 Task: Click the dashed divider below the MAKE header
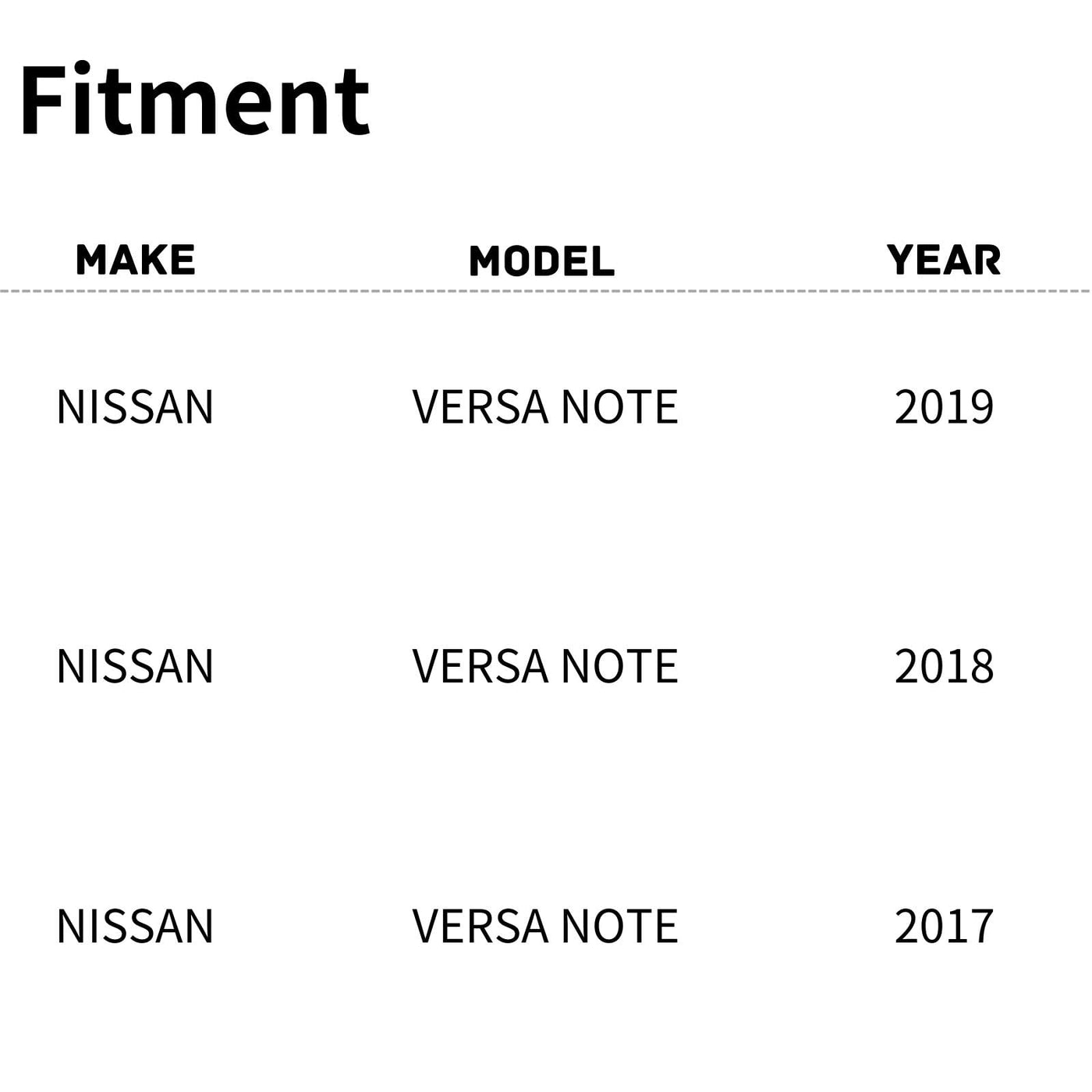(x=136, y=291)
